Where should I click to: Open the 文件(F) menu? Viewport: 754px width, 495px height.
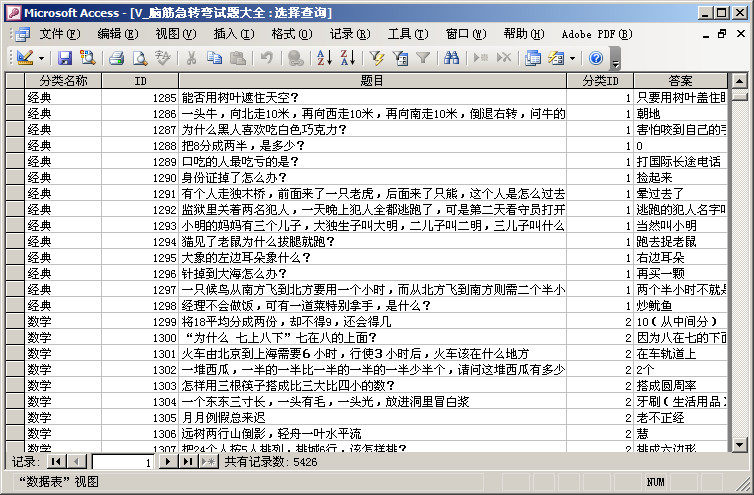click(x=60, y=34)
